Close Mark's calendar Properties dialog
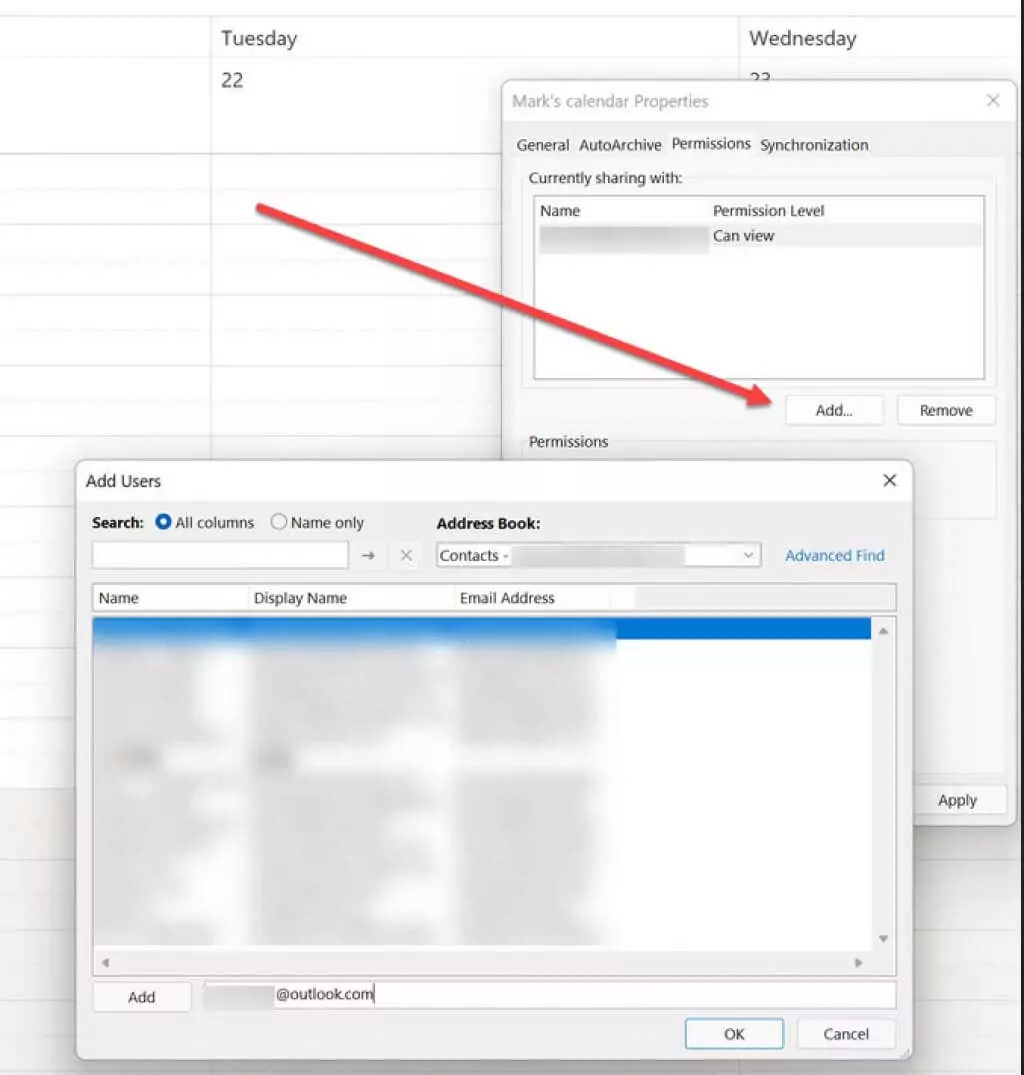 (992, 101)
